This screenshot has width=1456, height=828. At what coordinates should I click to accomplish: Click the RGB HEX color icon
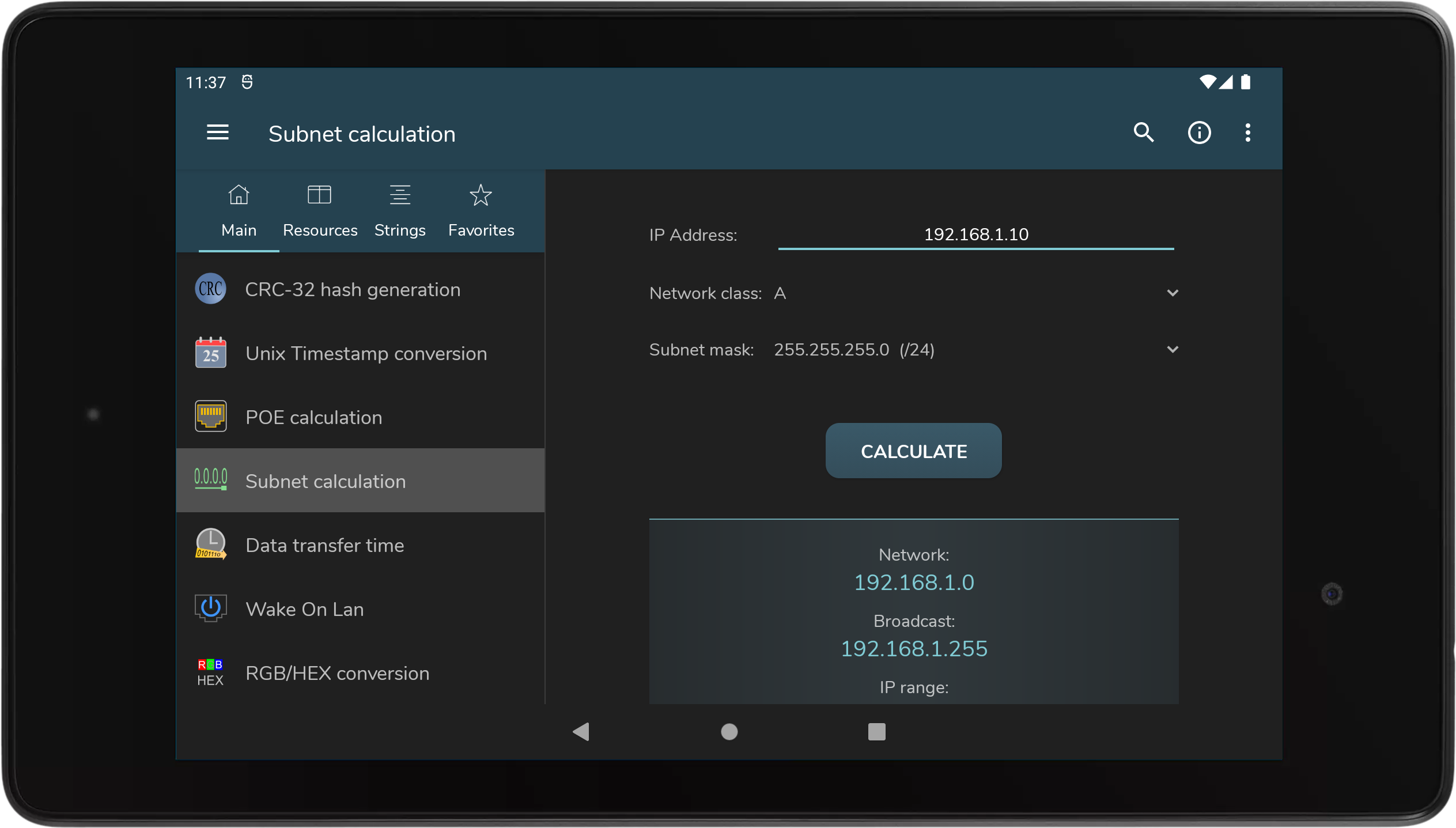[210, 672]
